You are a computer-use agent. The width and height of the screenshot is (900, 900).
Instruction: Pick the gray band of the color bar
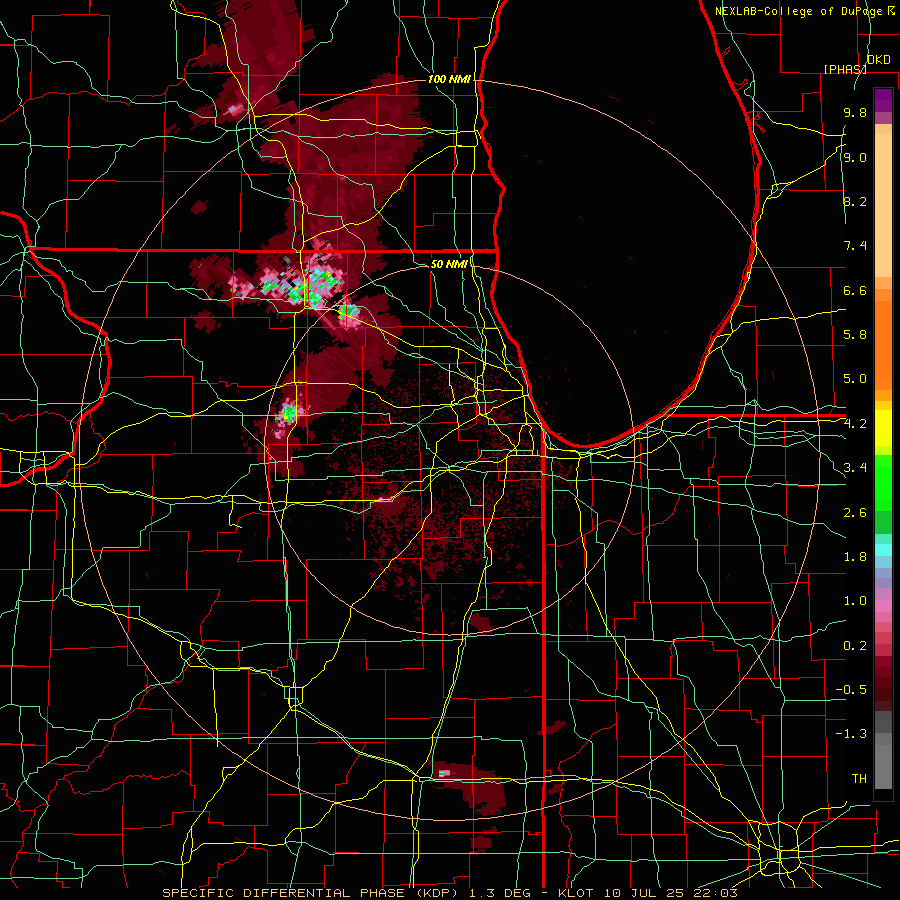(883, 752)
